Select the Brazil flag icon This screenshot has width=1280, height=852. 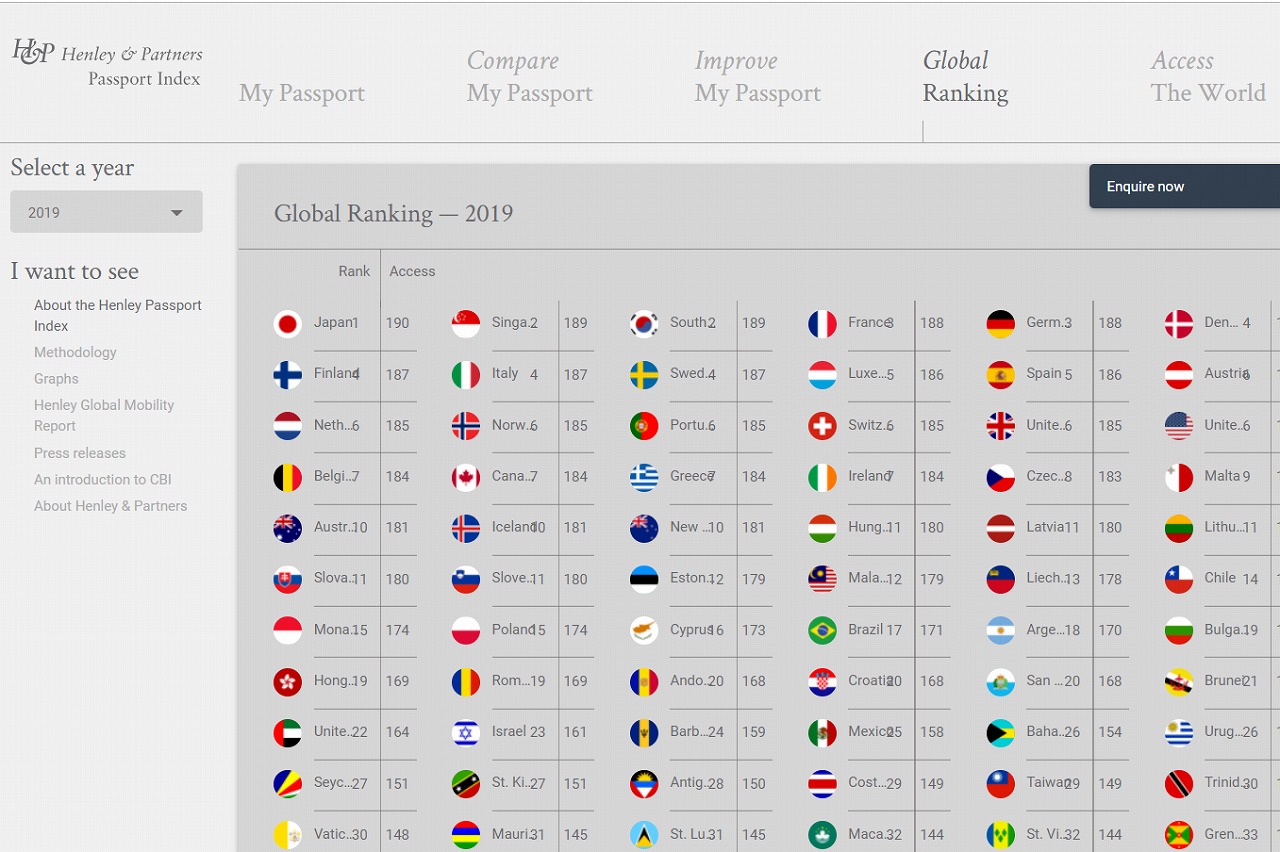click(x=822, y=631)
